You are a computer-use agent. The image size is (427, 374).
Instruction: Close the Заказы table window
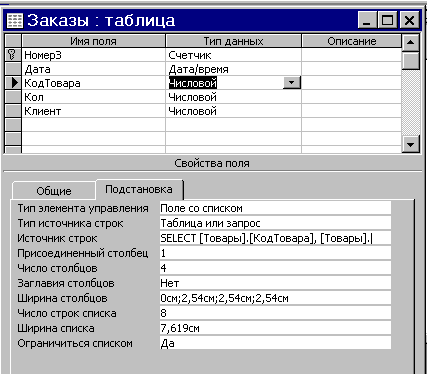click(409, 20)
